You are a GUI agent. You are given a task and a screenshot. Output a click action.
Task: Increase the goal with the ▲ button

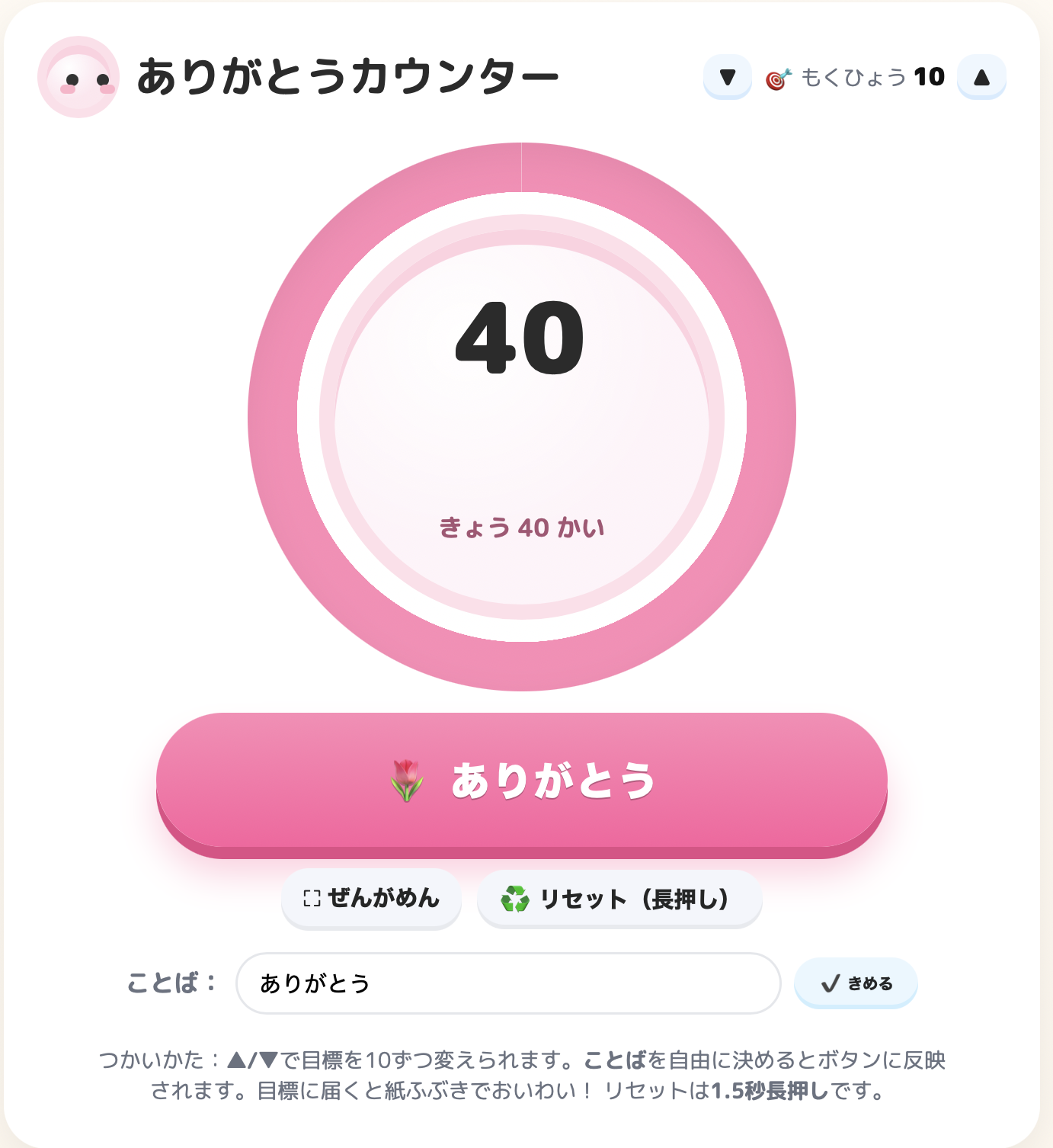(981, 77)
